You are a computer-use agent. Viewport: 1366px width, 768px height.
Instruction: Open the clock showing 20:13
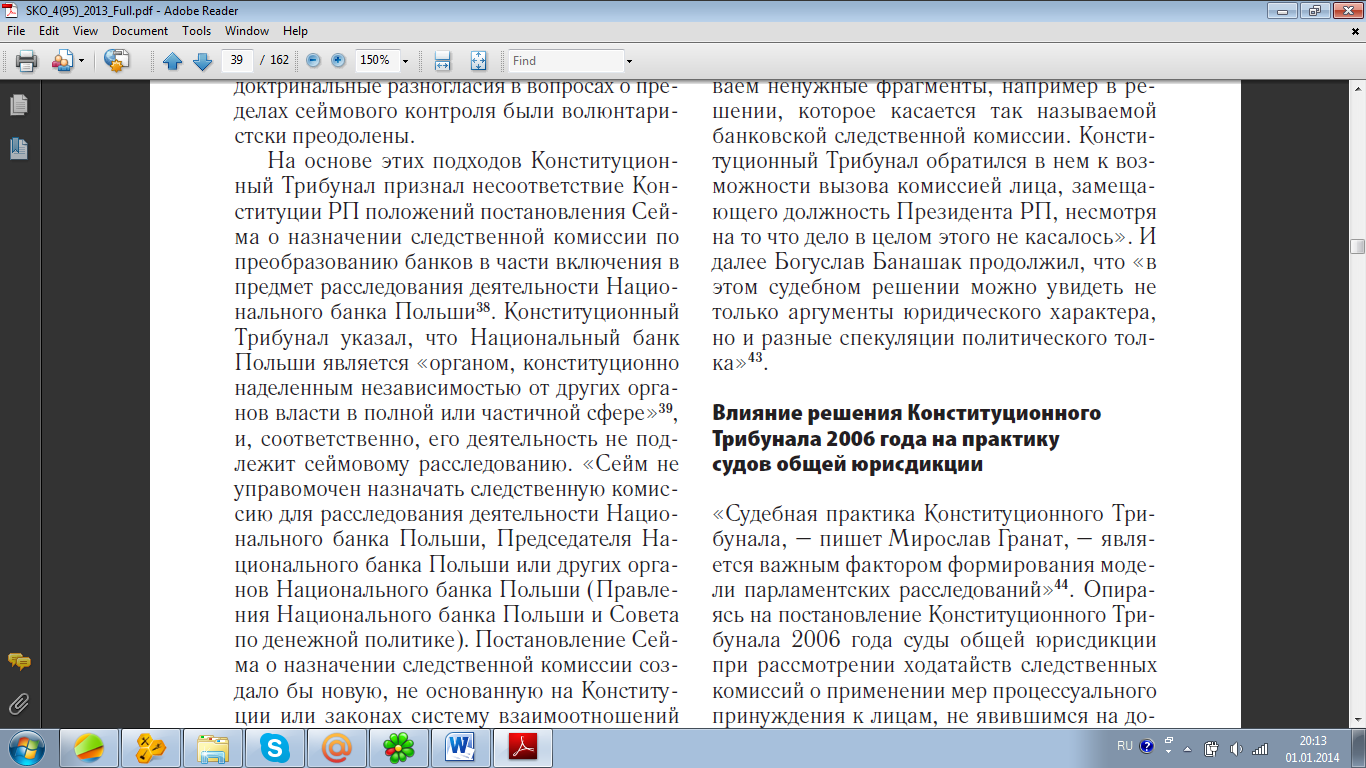tap(1312, 748)
